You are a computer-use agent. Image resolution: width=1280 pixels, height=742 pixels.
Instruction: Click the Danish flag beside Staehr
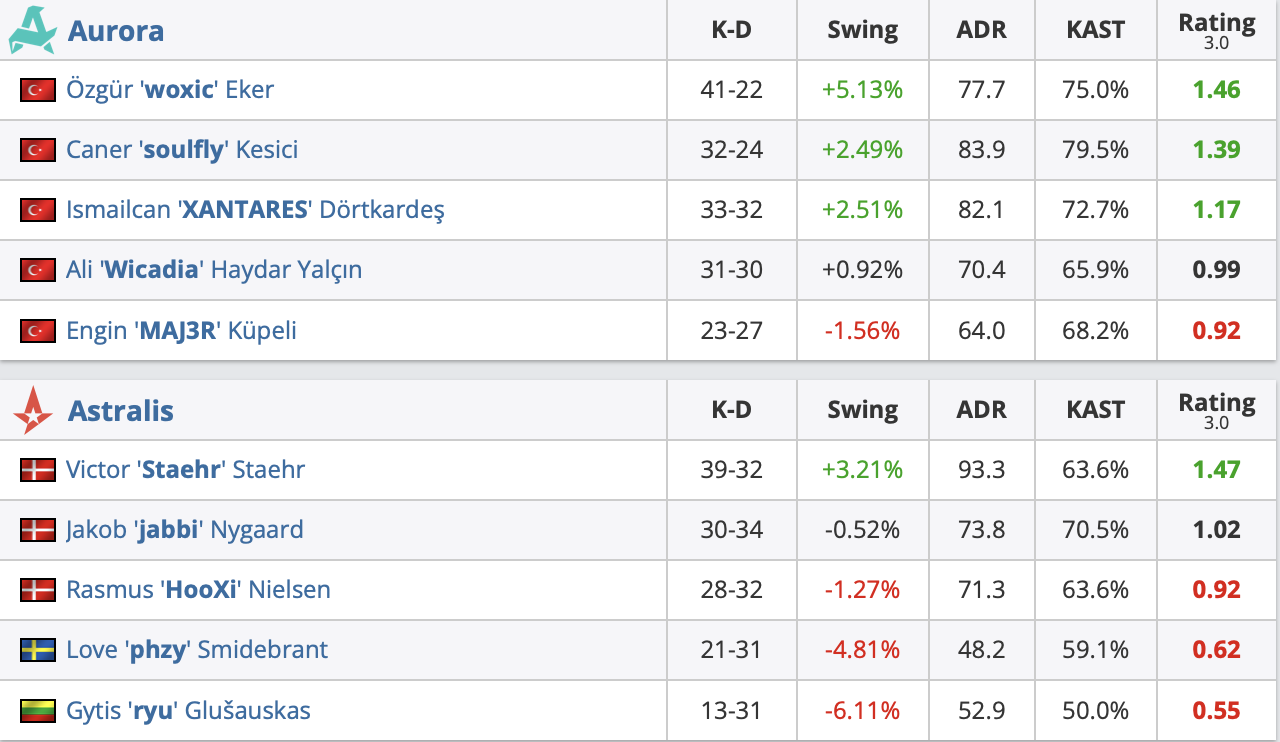coord(37,470)
